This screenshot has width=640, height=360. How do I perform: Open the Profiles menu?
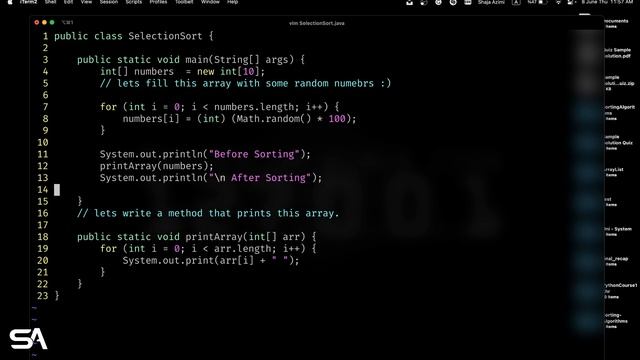(x=158, y=2)
